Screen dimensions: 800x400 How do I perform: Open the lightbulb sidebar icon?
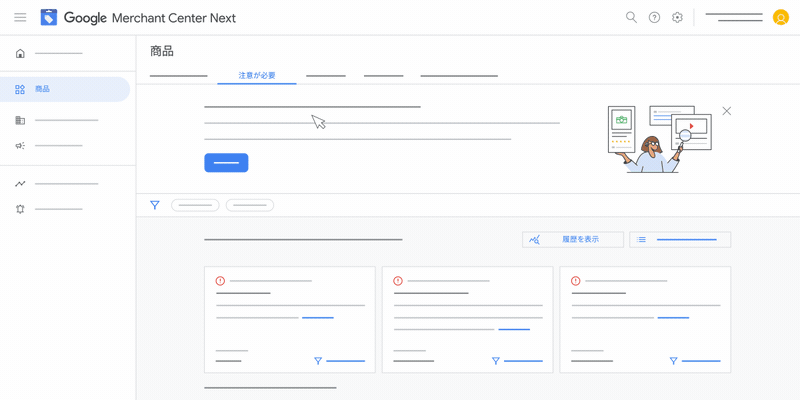point(20,209)
